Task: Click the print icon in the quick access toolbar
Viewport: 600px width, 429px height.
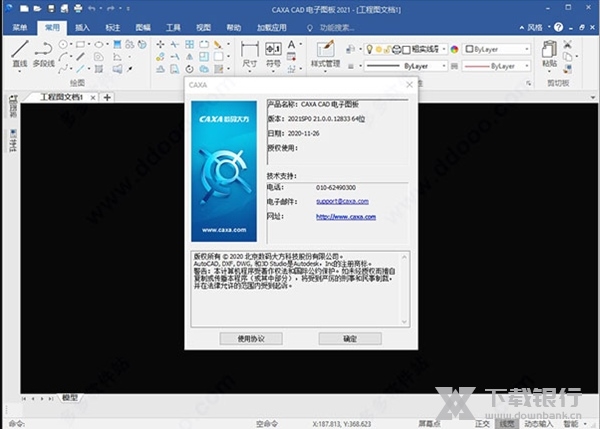Action: [78, 8]
